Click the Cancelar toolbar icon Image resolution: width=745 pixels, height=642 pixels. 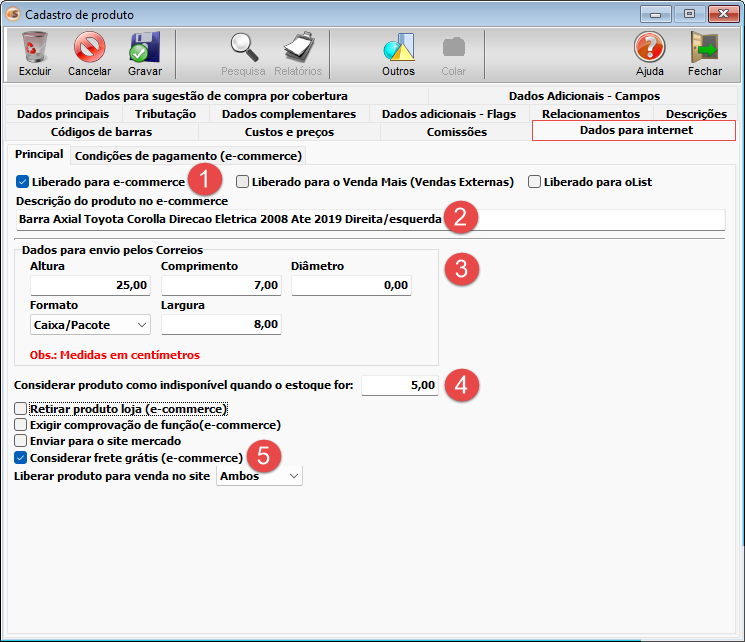pyautogui.click(x=89, y=47)
